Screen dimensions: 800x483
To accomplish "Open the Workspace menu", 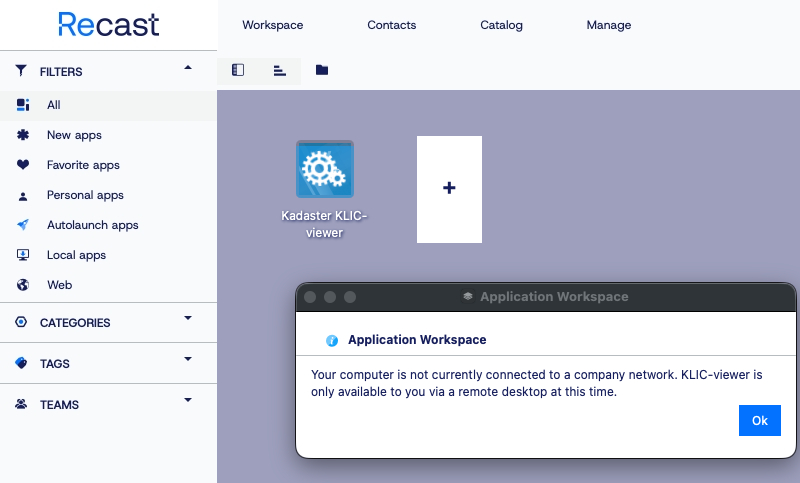I will [272, 25].
